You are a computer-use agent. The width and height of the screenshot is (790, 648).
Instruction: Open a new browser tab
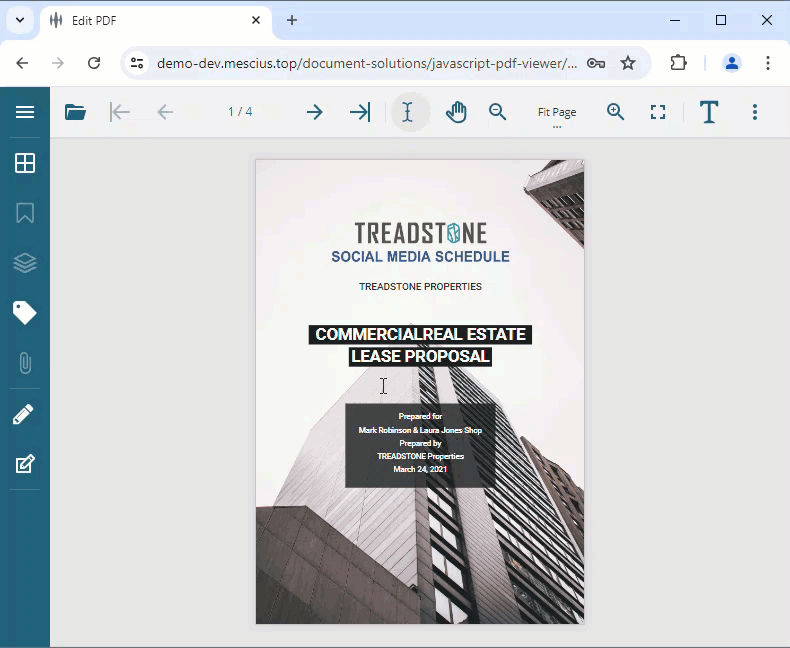tap(292, 20)
